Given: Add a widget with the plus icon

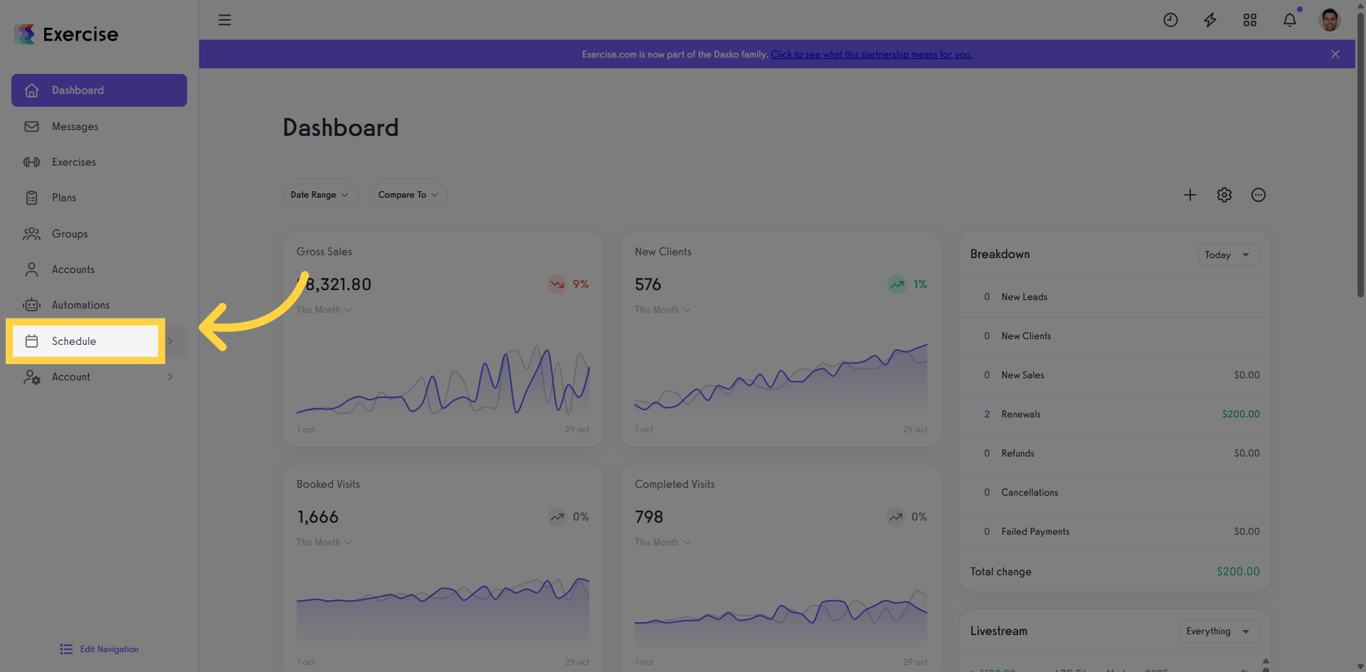Looking at the screenshot, I should pos(1190,195).
